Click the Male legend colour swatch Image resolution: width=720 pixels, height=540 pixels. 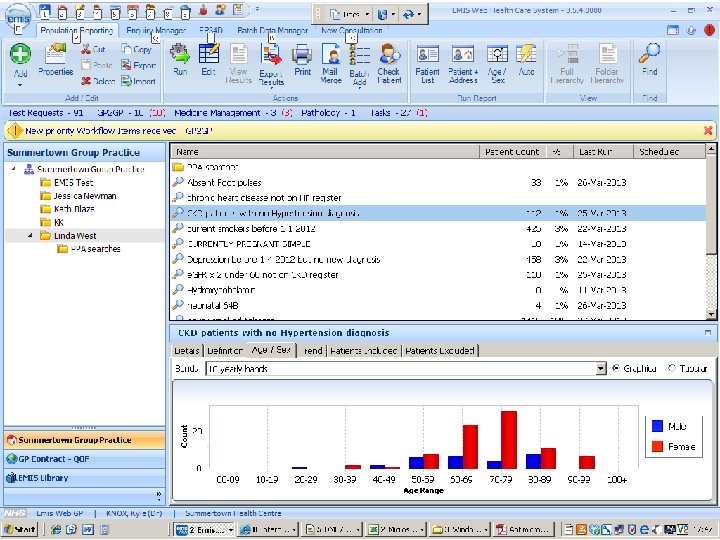(x=658, y=426)
